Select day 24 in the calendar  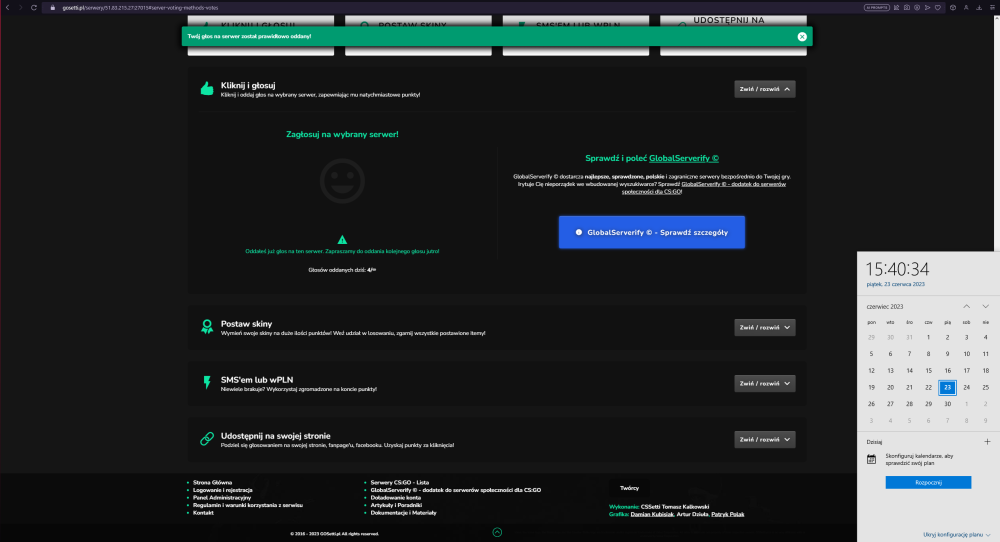point(966,387)
